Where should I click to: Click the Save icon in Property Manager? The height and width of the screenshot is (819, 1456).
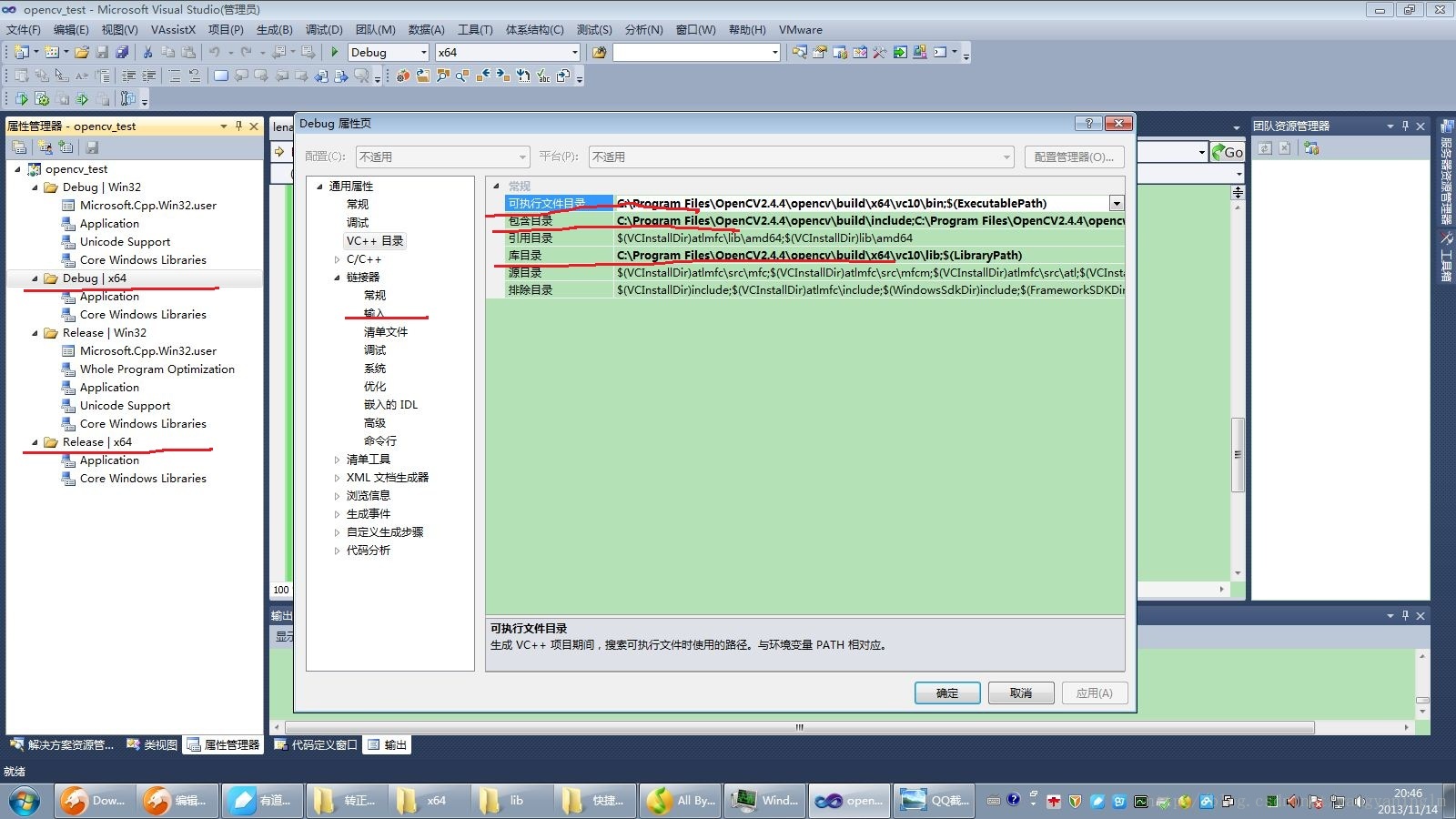91,147
